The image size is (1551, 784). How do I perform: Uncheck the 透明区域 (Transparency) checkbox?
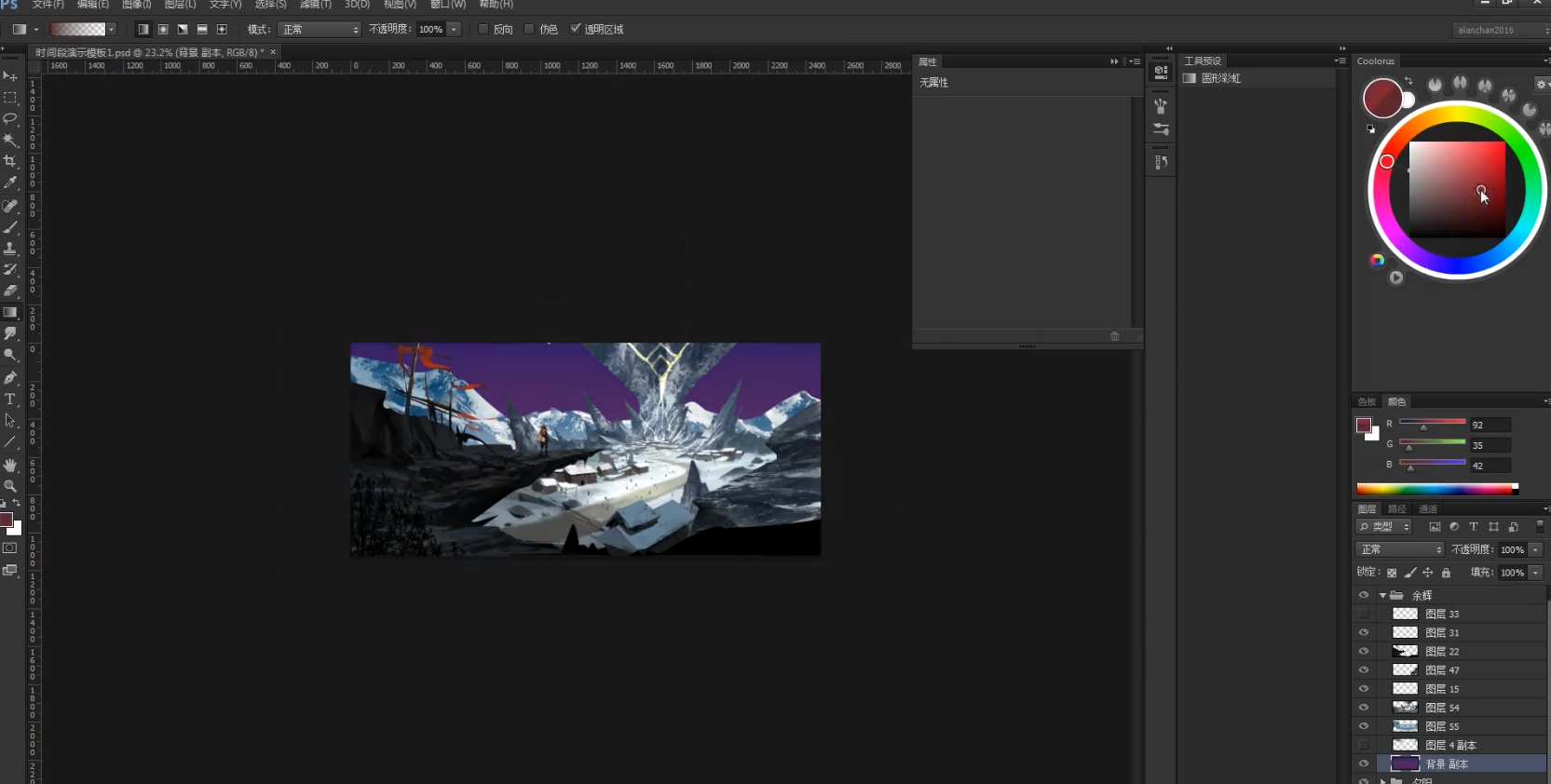pos(575,29)
